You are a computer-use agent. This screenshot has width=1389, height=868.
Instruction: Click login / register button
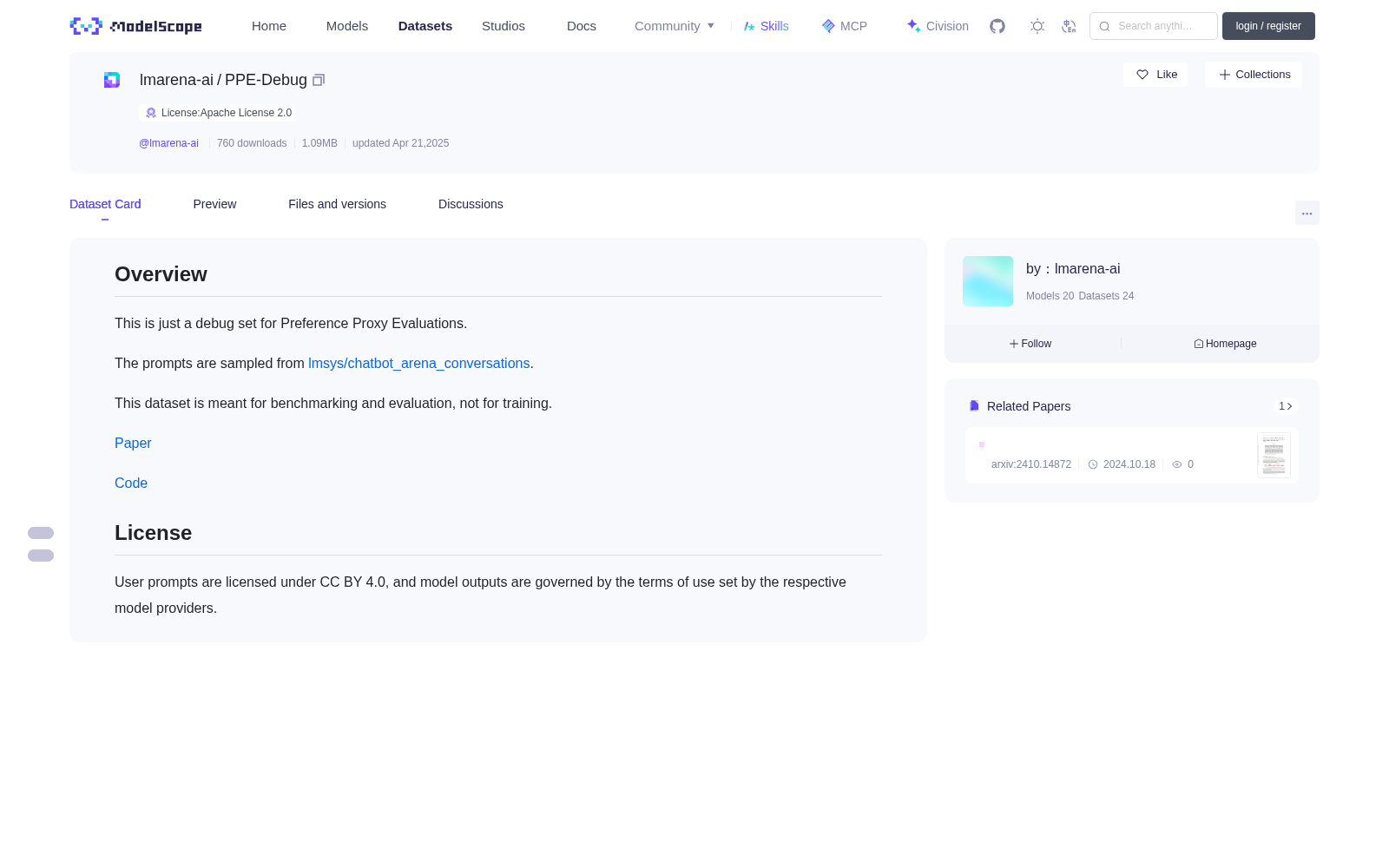pos(1268,26)
